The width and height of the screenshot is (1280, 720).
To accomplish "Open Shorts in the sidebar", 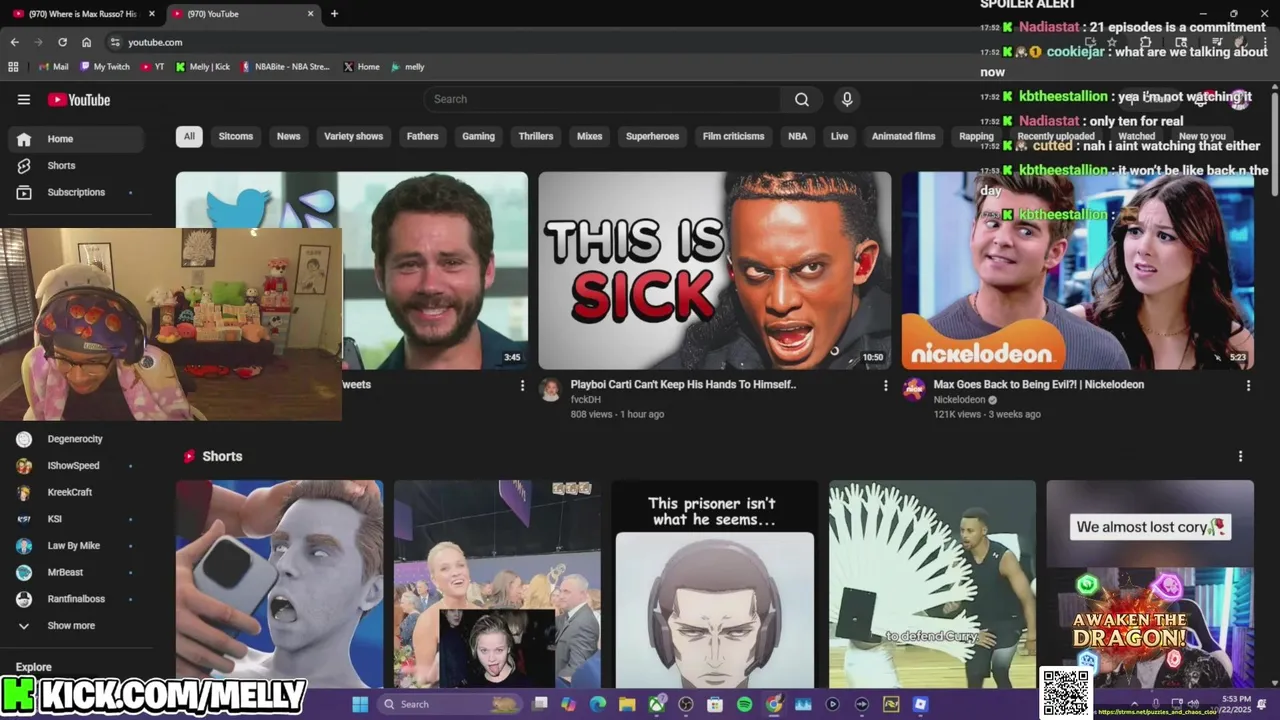I will coord(76,165).
